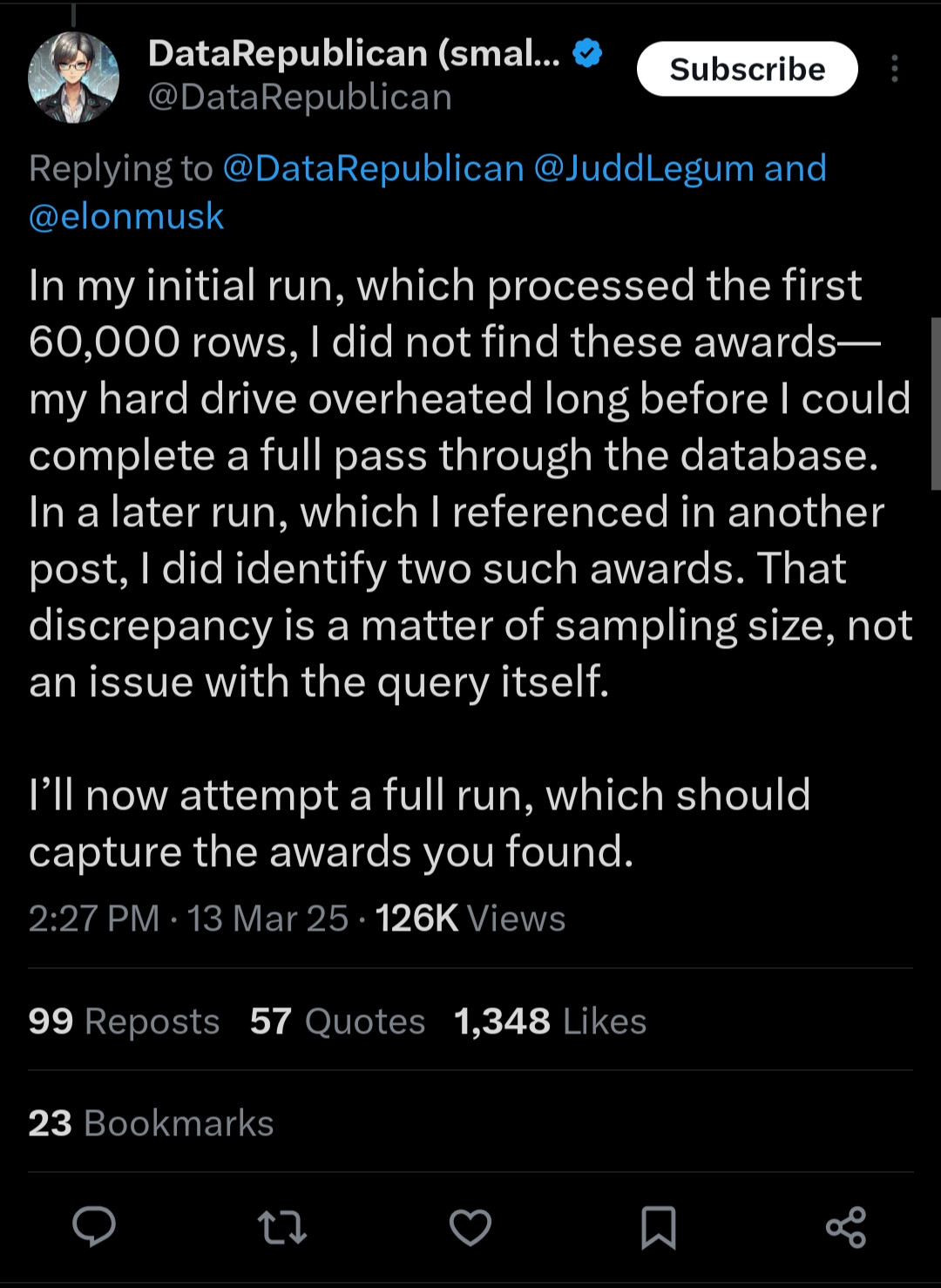Open the 23 Bookmarks count
Screen dimensions: 941x1288
tap(151, 1123)
